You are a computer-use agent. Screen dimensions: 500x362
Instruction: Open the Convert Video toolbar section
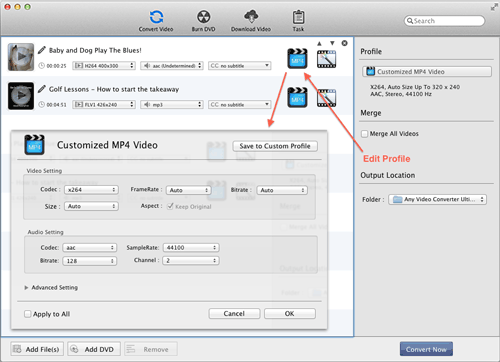pyautogui.click(x=156, y=21)
